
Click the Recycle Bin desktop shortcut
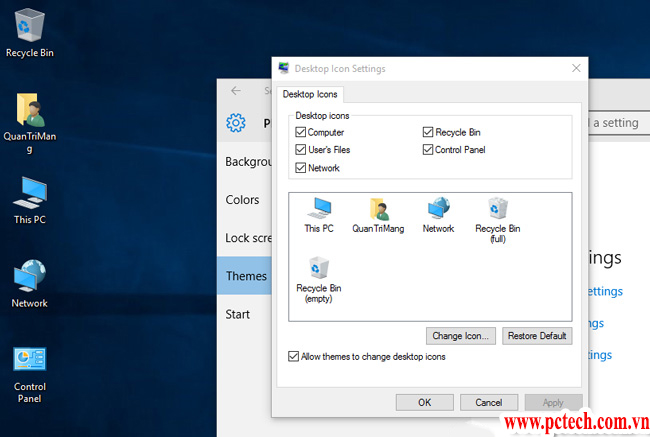pos(30,32)
